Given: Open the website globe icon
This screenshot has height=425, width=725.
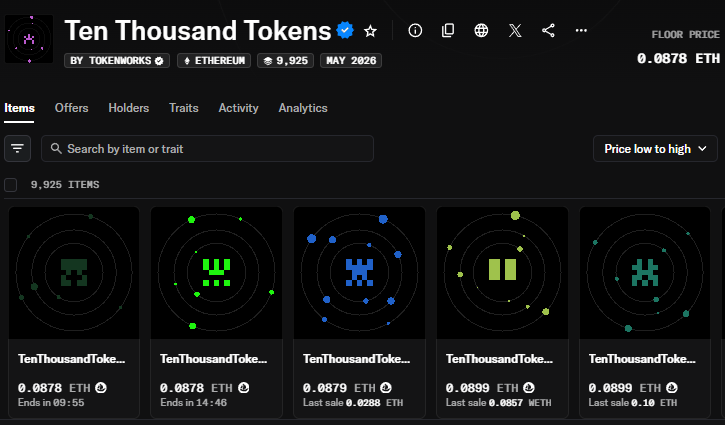Looking at the screenshot, I should (481, 31).
